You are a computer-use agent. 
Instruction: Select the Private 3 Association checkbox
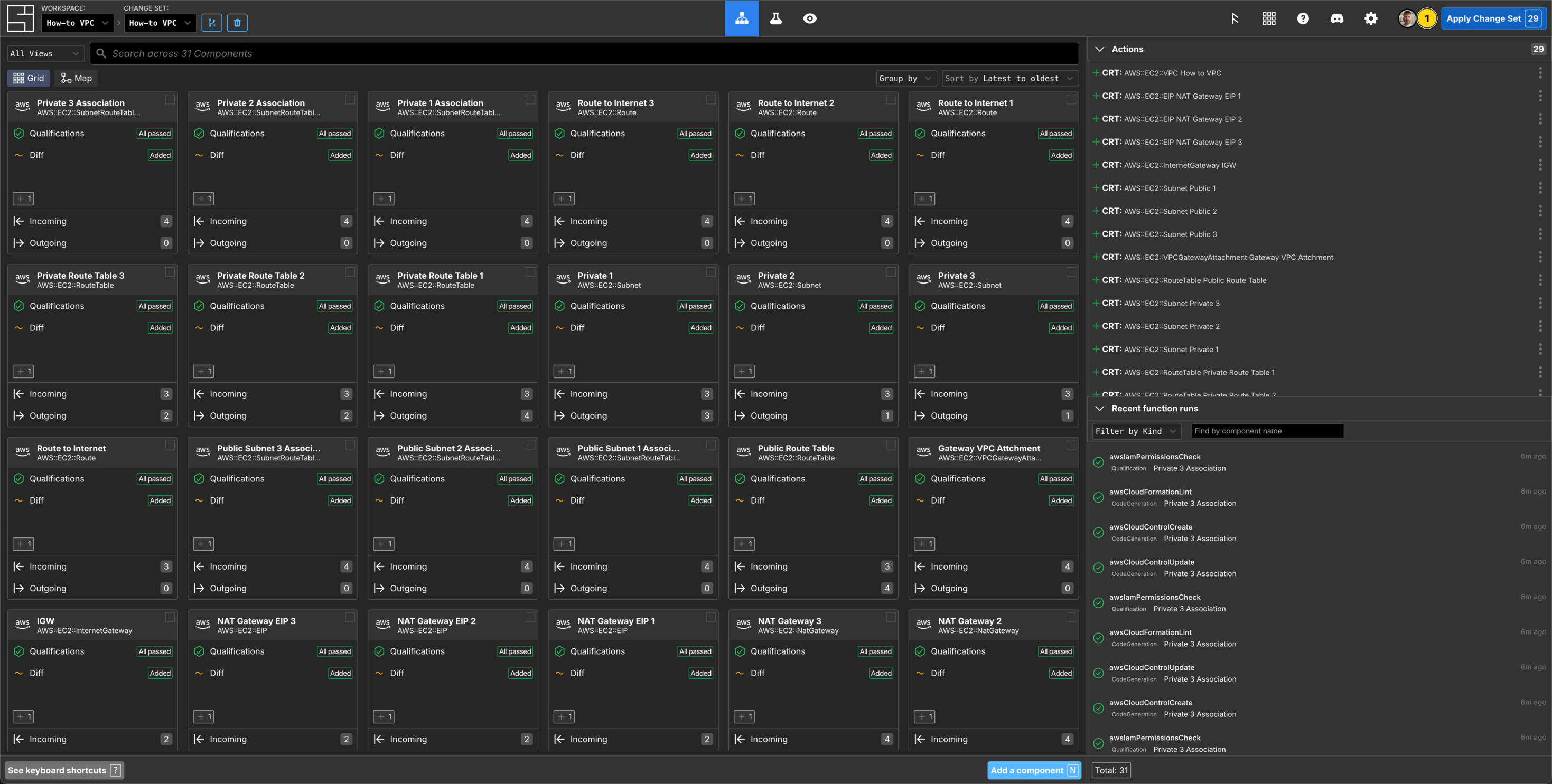point(170,99)
